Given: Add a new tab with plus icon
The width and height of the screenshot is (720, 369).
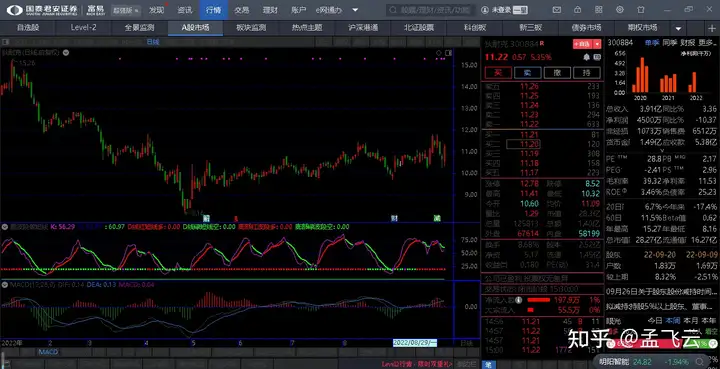Looking at the screenshot, I should pyautogui.click(x=712, y=28).
